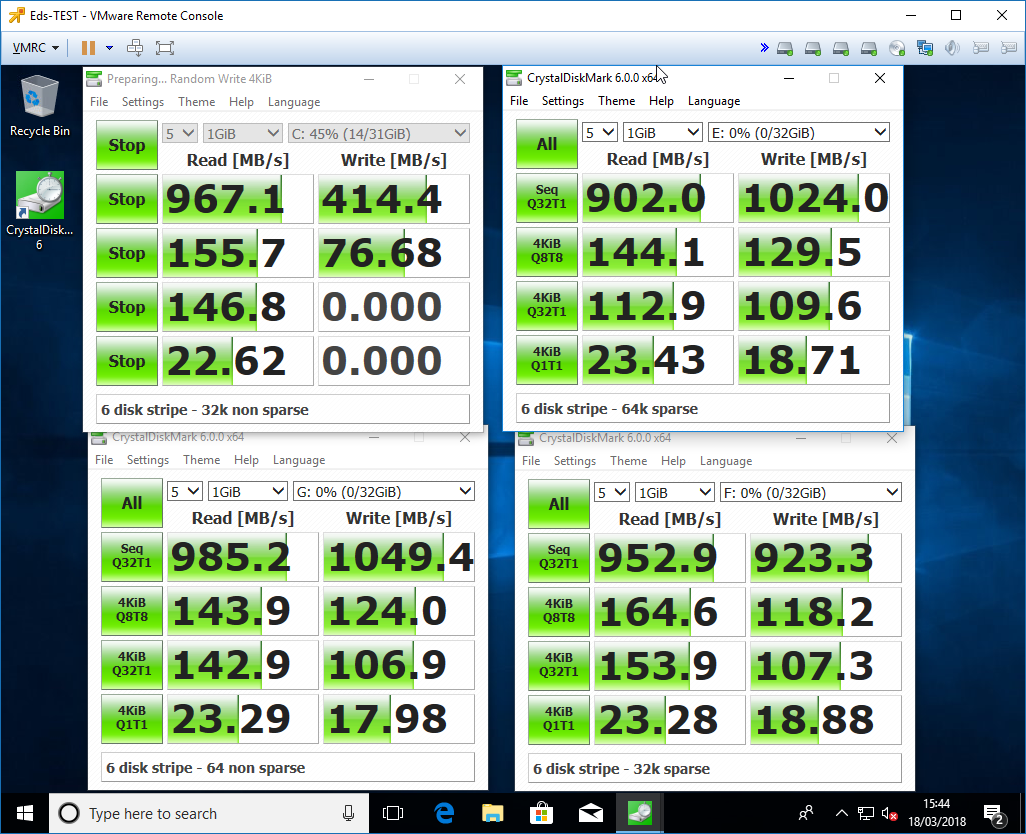
Task: Open dropdown arrow next to pause icon
Action: click(x=109, y=48)
